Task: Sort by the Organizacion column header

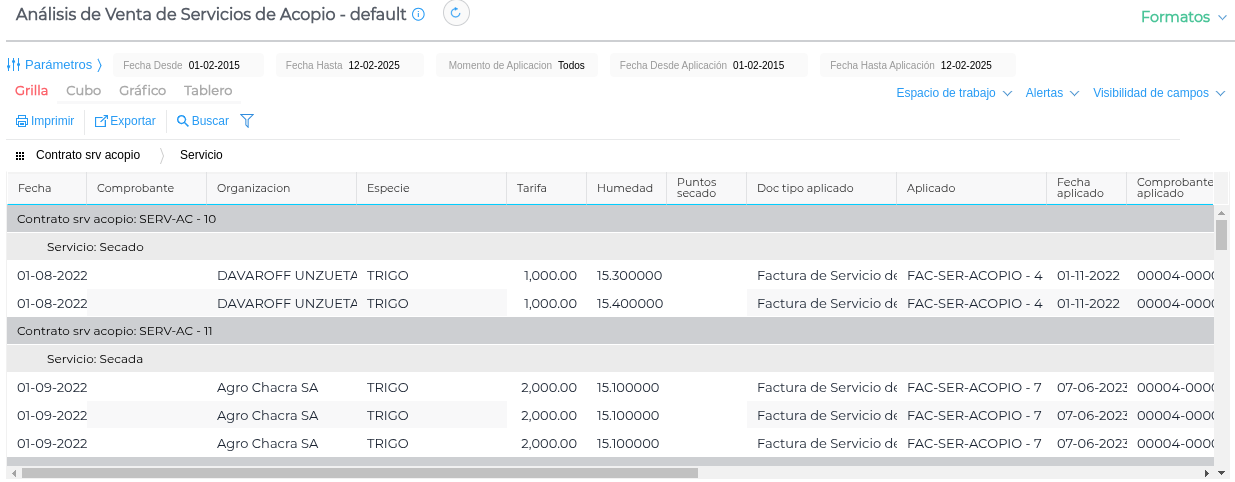Action: [253, 188]
